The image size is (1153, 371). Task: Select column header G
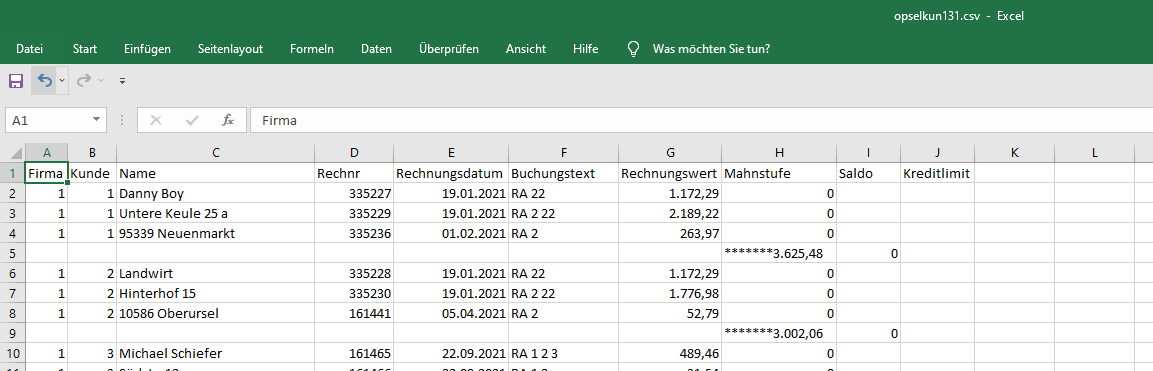coord(670,153)
